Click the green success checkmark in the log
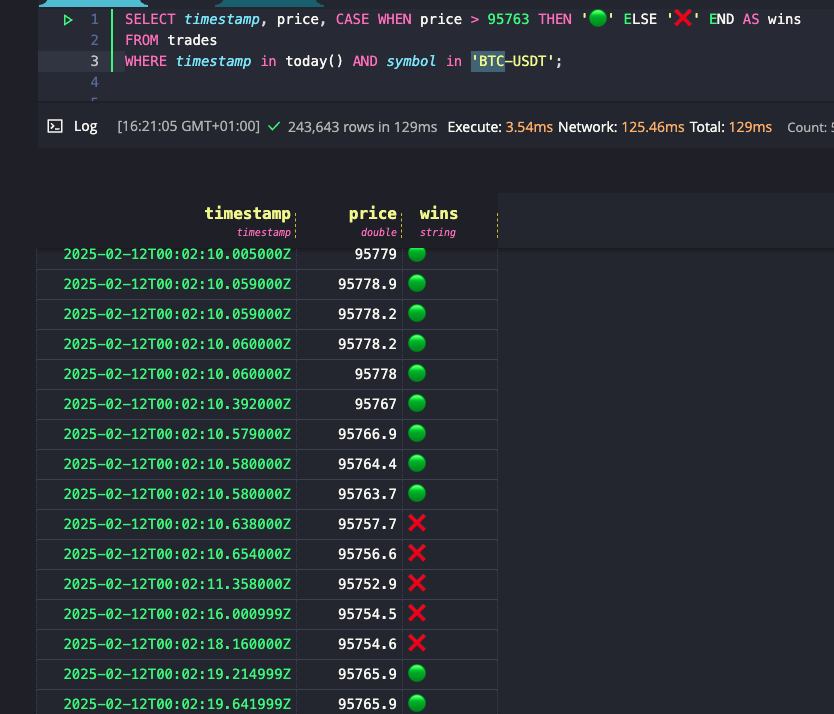The image size is (834, 714). 274,127
